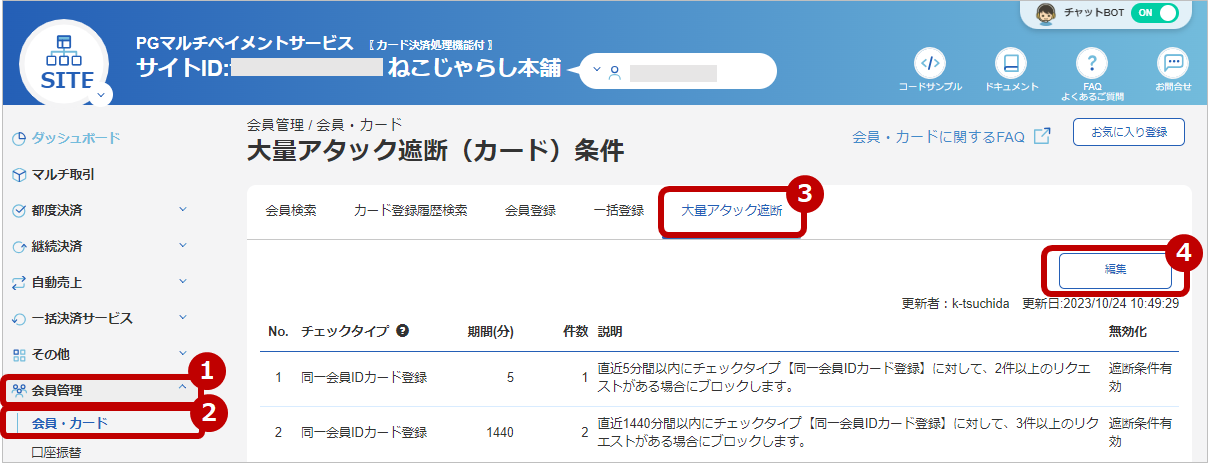
Task: Click the 編集 button
Action: [x=1115, y=269]
